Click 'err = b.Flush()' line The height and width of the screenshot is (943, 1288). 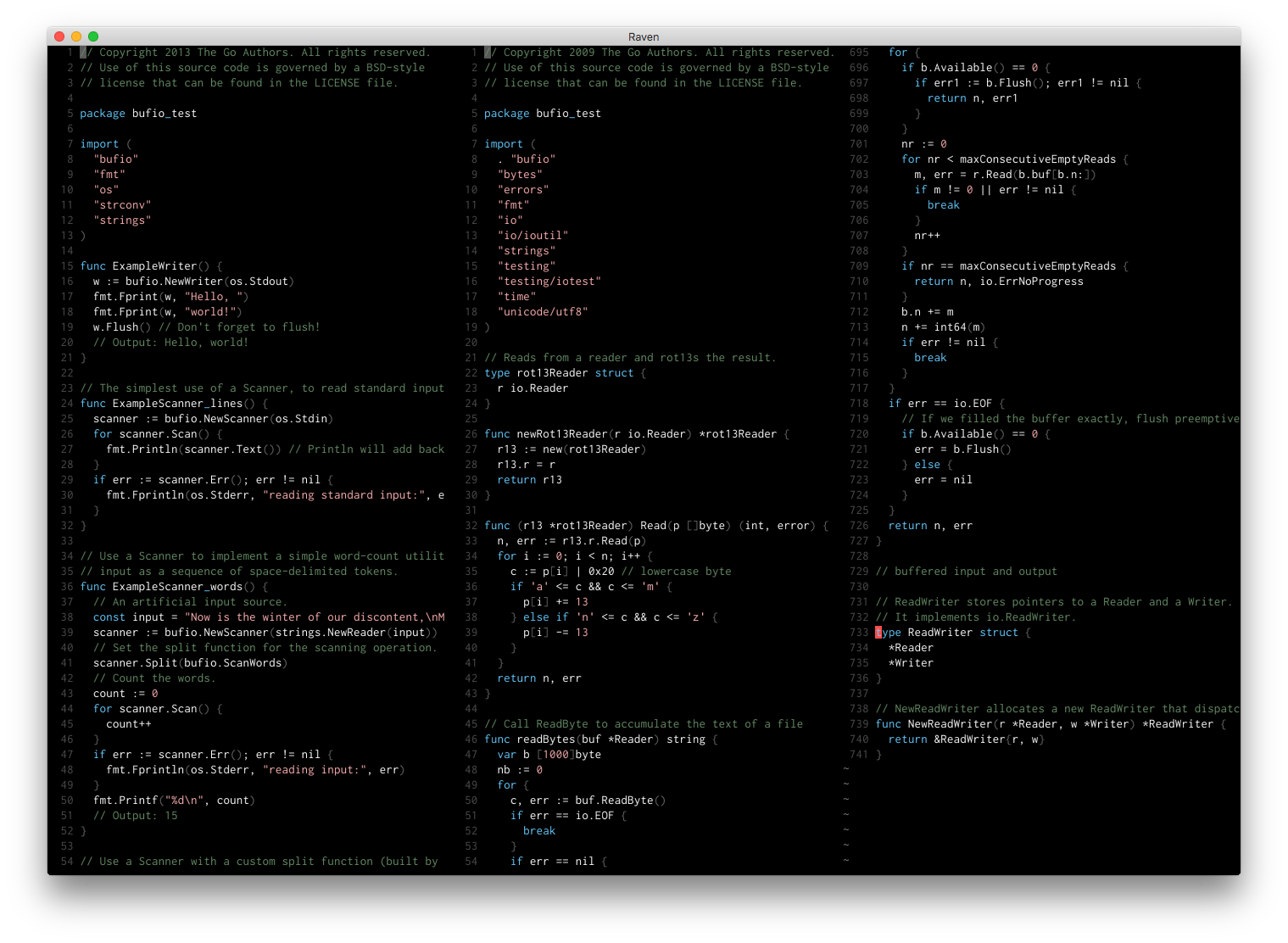963,449
